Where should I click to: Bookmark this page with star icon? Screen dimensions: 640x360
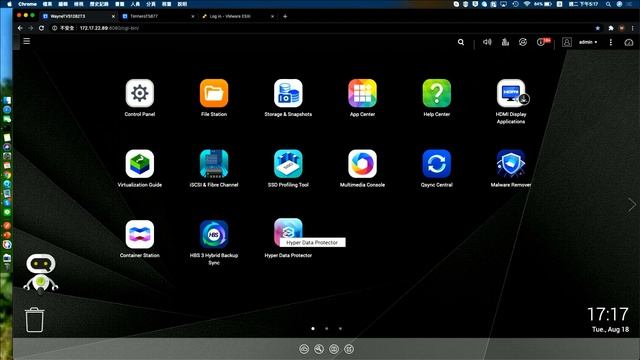click(x=598, y=28)
